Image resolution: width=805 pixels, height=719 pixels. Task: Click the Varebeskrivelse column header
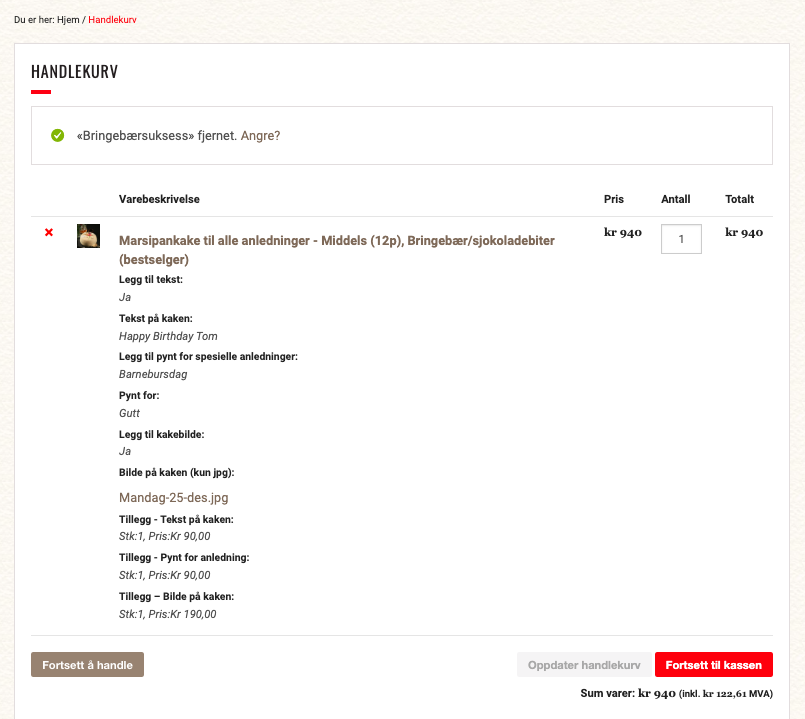coord(159,199)
